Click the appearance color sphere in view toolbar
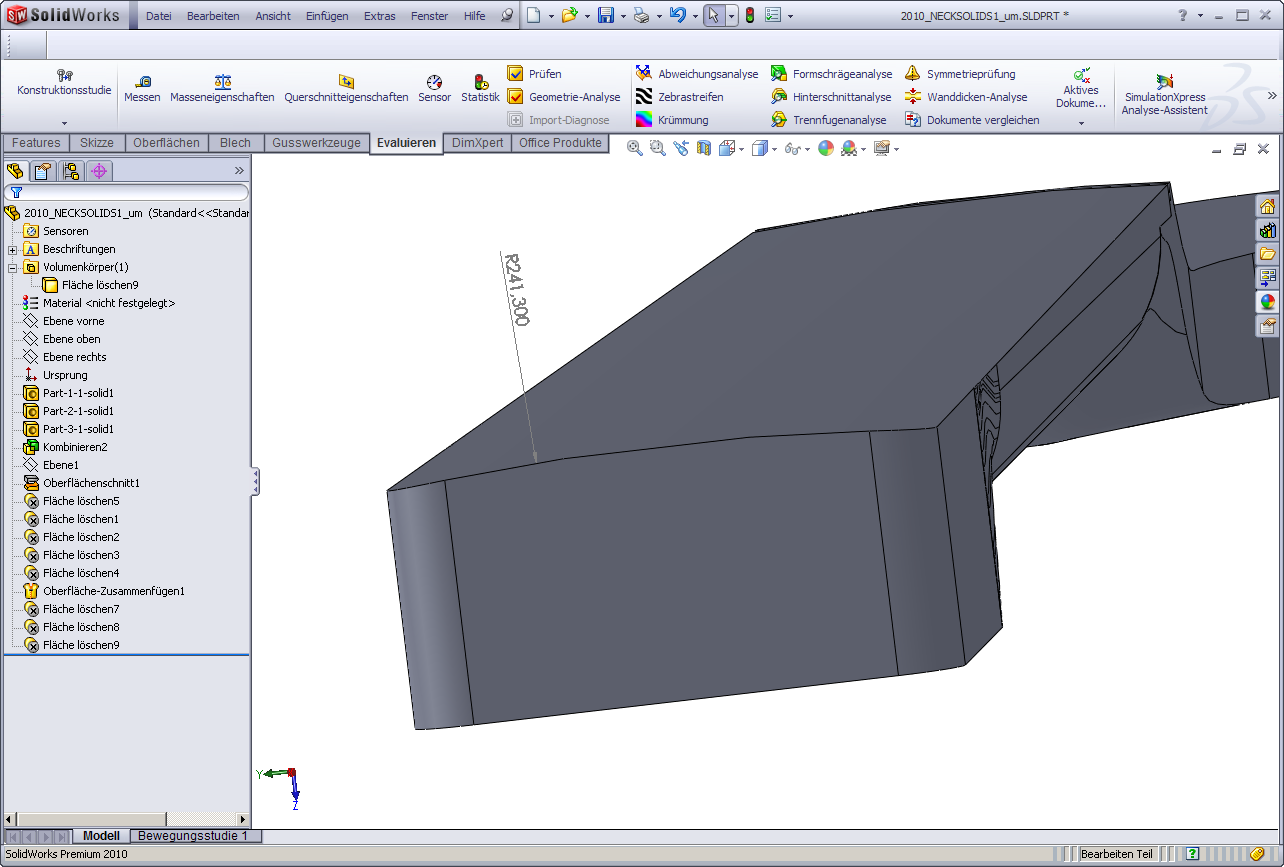This screenshot has width=1284, height=867. [x=825, y=148]
